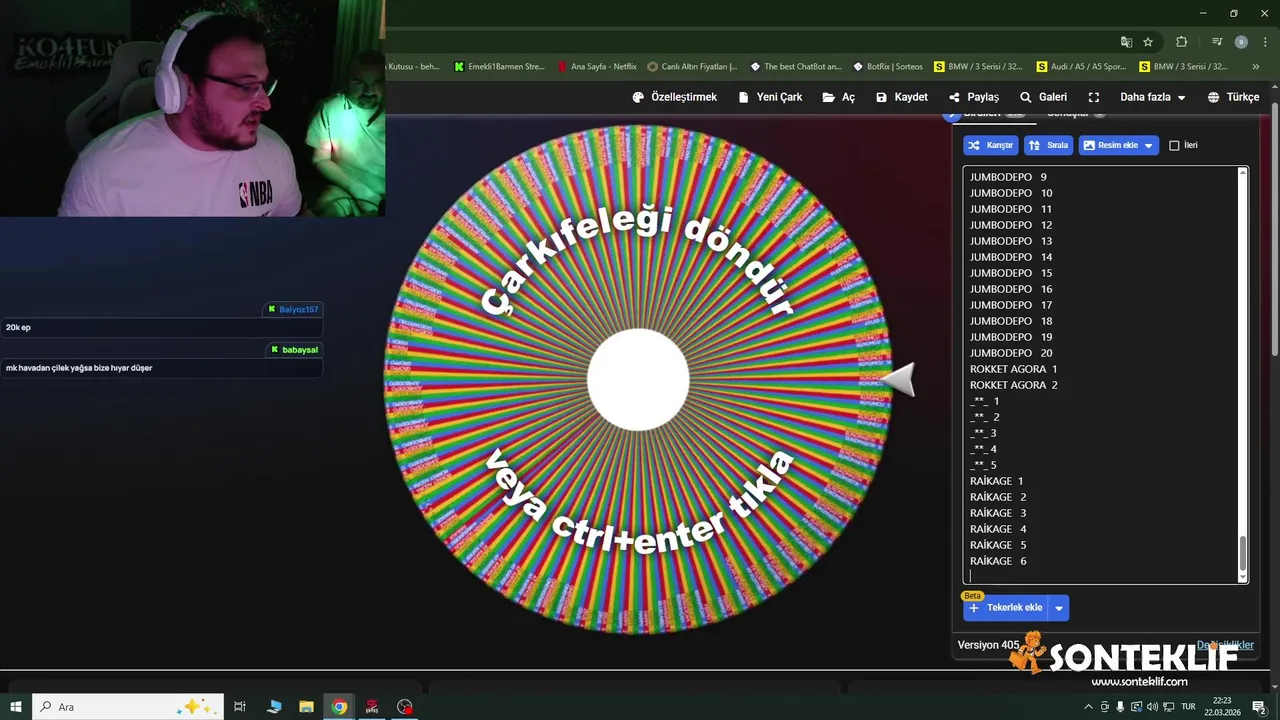Open the red-black app taskbar icon
This screenshot has width=1280, height=720.
coord(372,707)
